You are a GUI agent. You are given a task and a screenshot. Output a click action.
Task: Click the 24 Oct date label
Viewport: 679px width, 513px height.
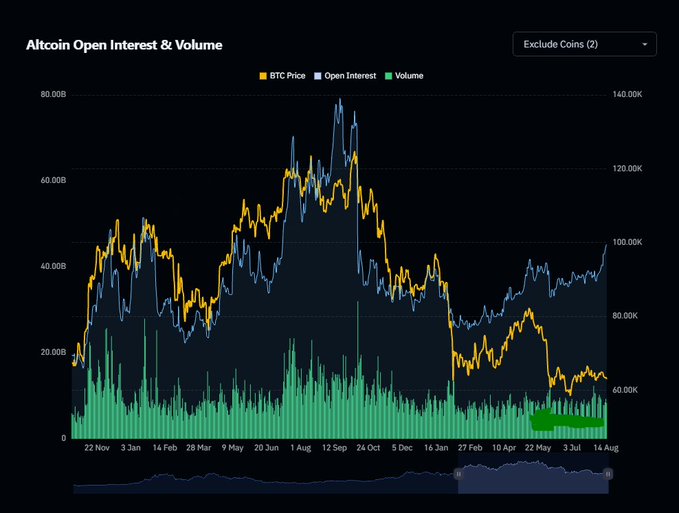pyautogui.click(x=368, y=448)
